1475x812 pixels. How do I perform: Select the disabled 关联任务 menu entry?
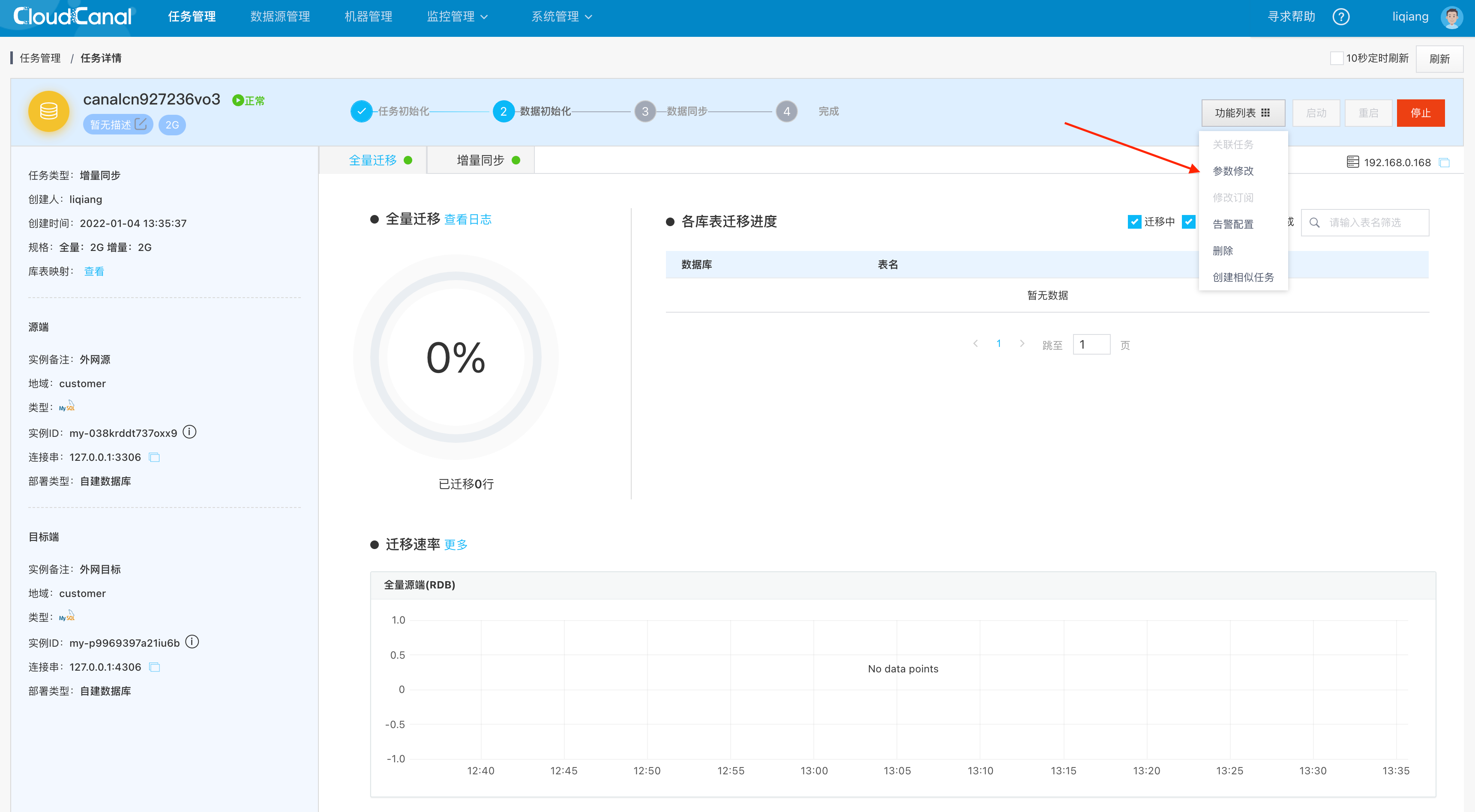1244,144
